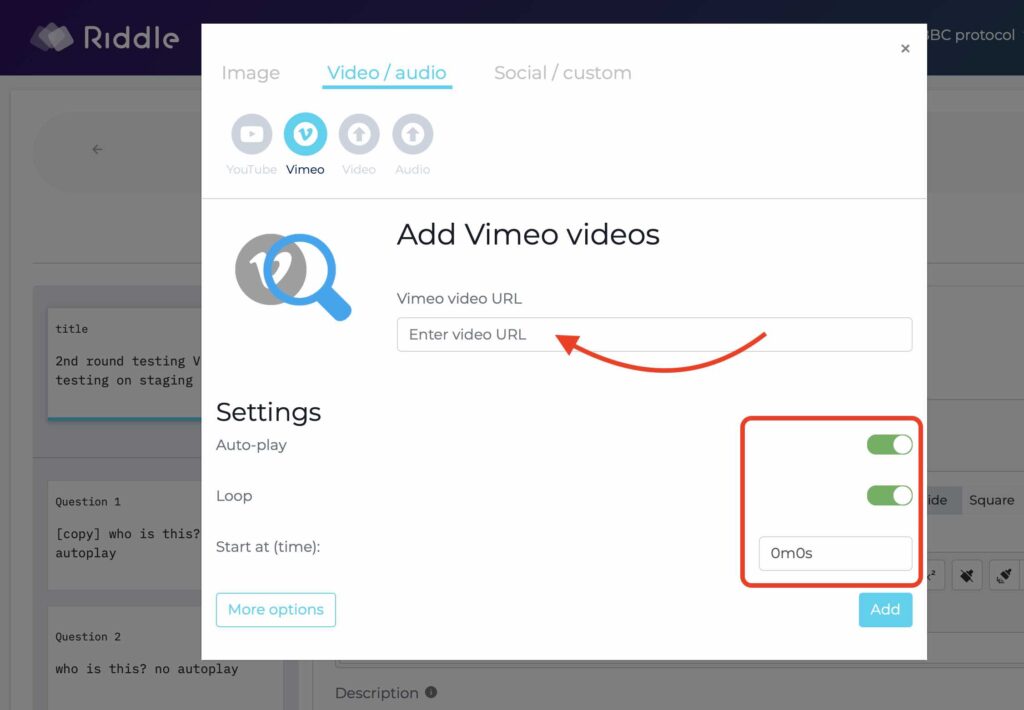Choose the Video upload icon
1024x710 pixels.
(x=359, y=135)
